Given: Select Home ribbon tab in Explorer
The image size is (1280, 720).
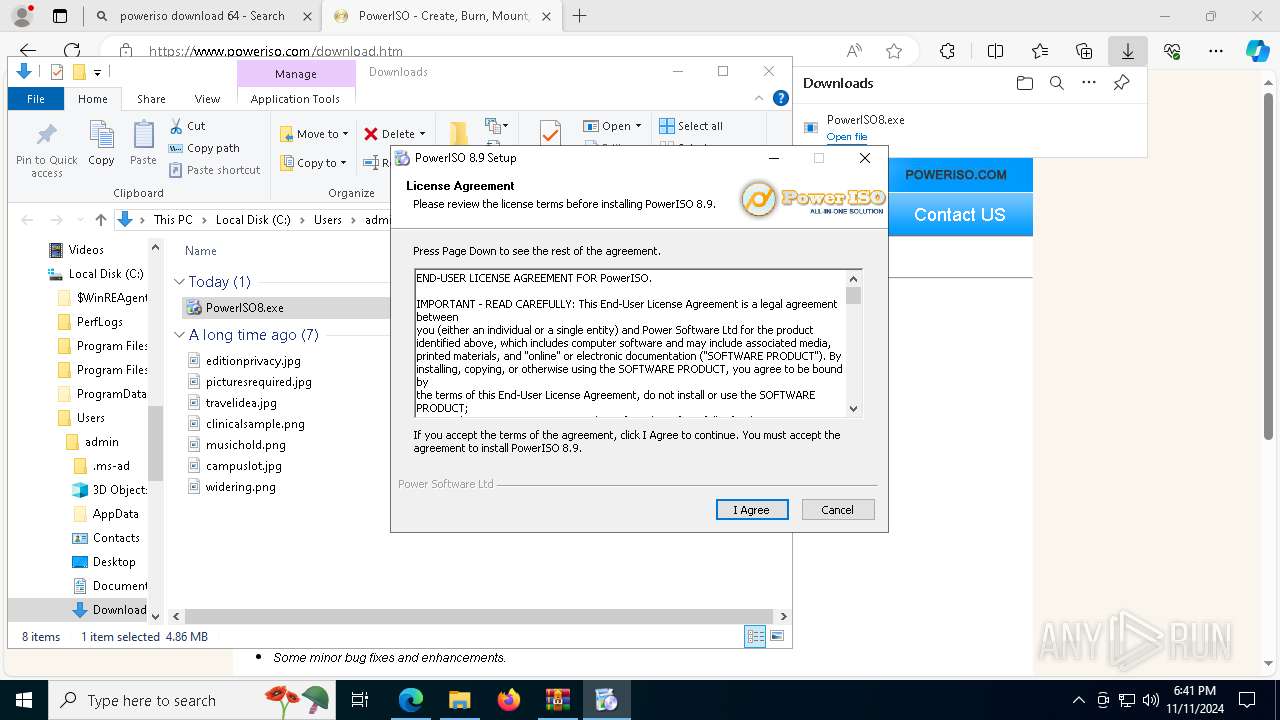Looking at the screenshot, I should (x=93, y=99).
